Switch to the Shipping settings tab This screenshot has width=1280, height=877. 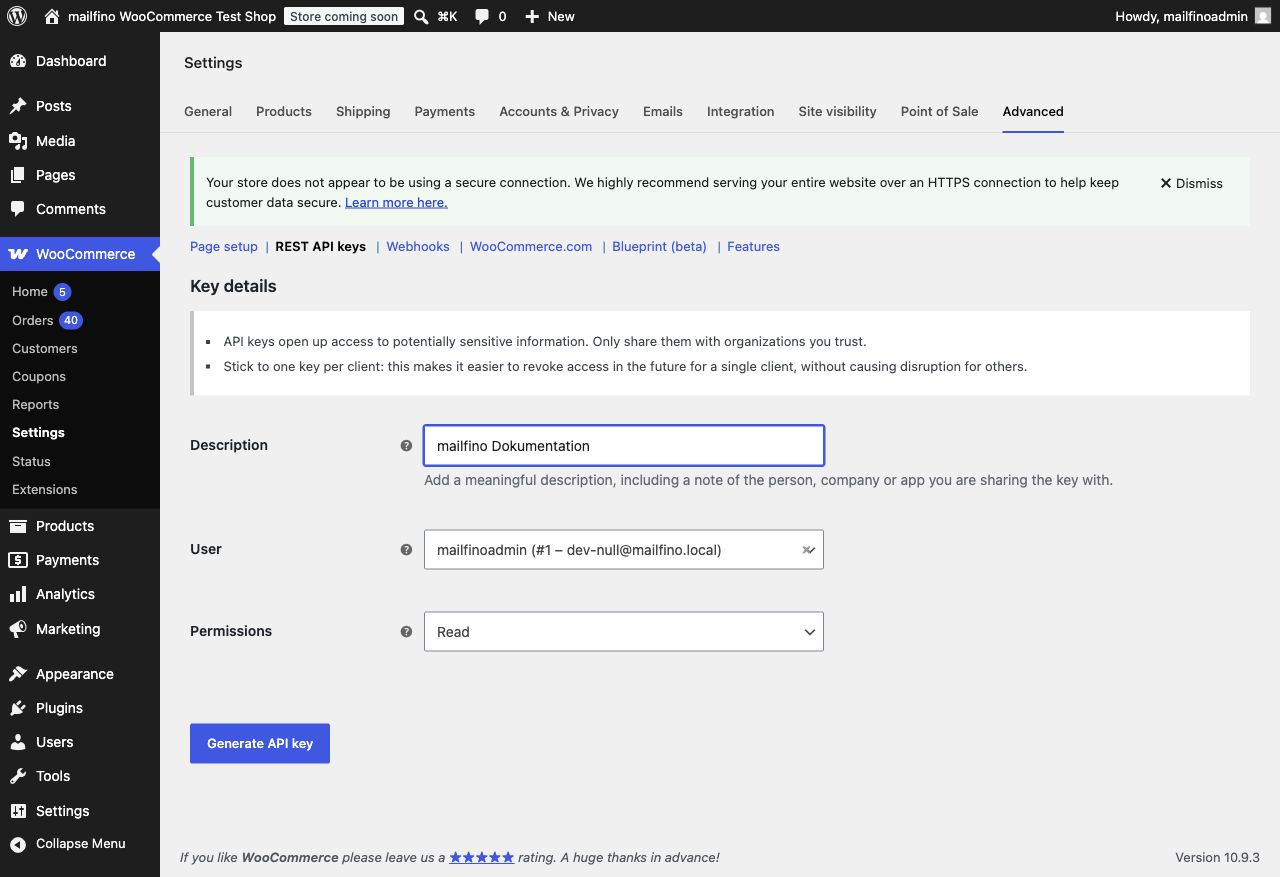363,111
